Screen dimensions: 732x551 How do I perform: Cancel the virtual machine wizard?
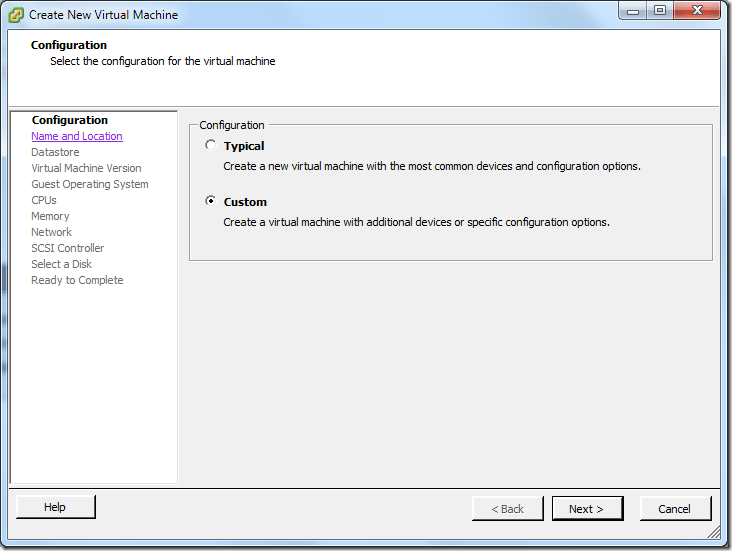click(676, 509)
